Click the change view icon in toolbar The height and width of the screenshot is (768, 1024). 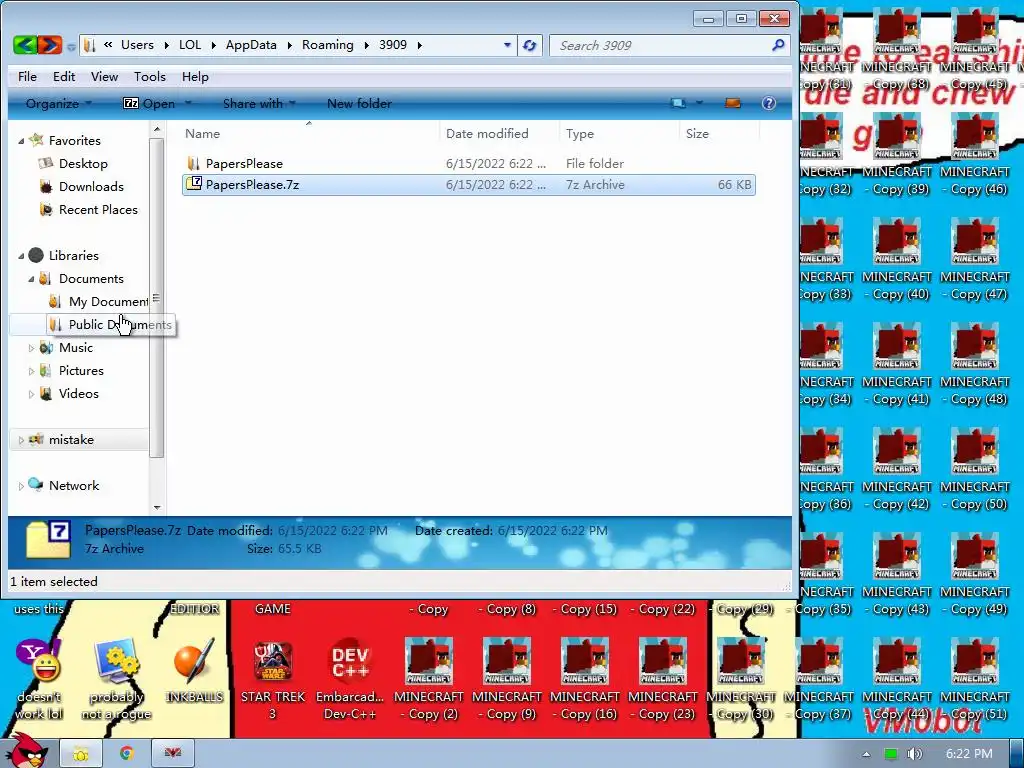pos(679,103)
